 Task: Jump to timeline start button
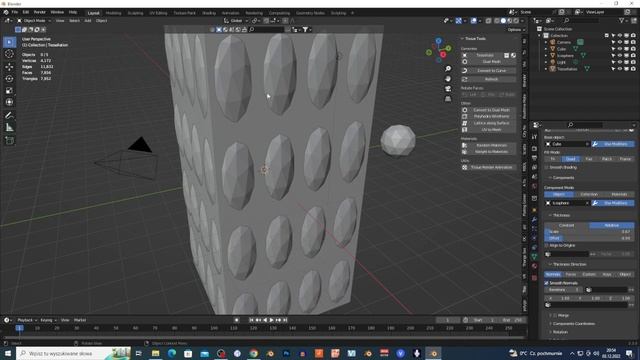click(x=251, y=320)
